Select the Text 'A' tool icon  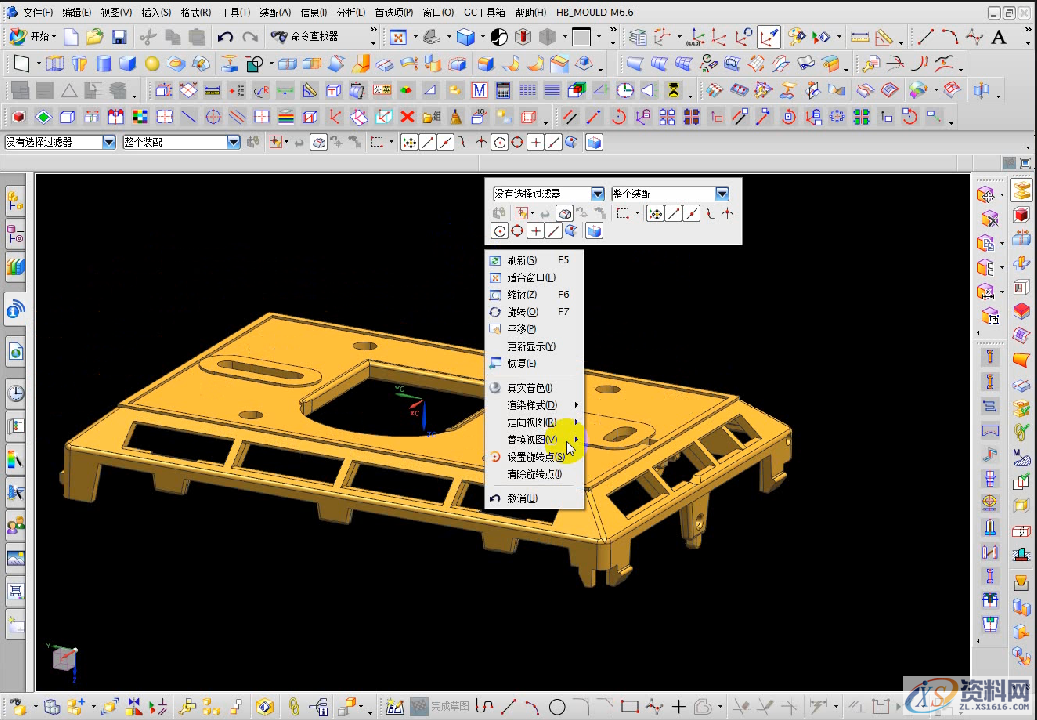998,37
